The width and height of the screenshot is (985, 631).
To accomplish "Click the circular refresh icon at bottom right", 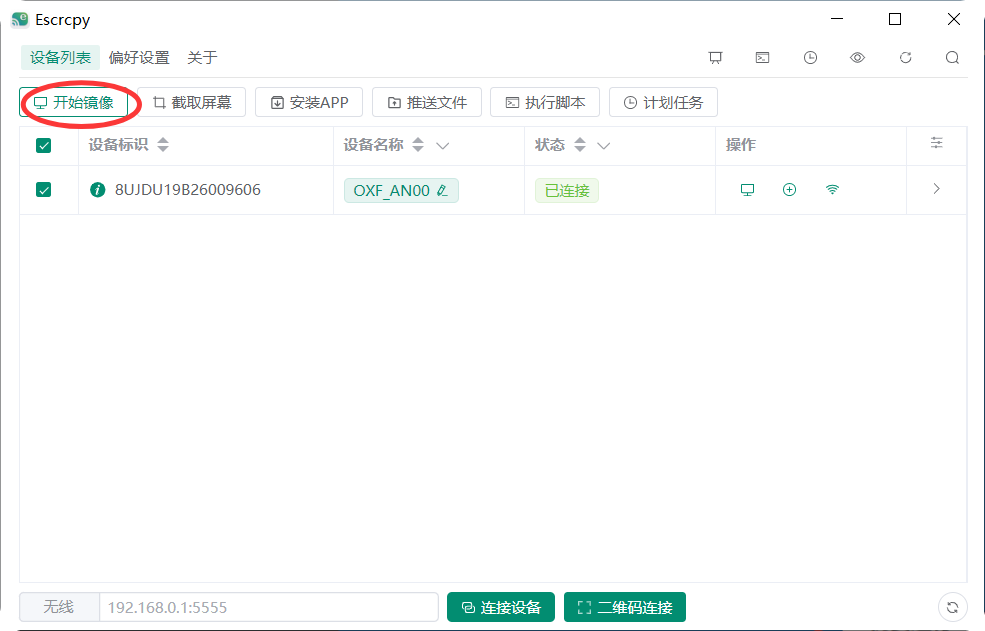I will tap(952, 607).
